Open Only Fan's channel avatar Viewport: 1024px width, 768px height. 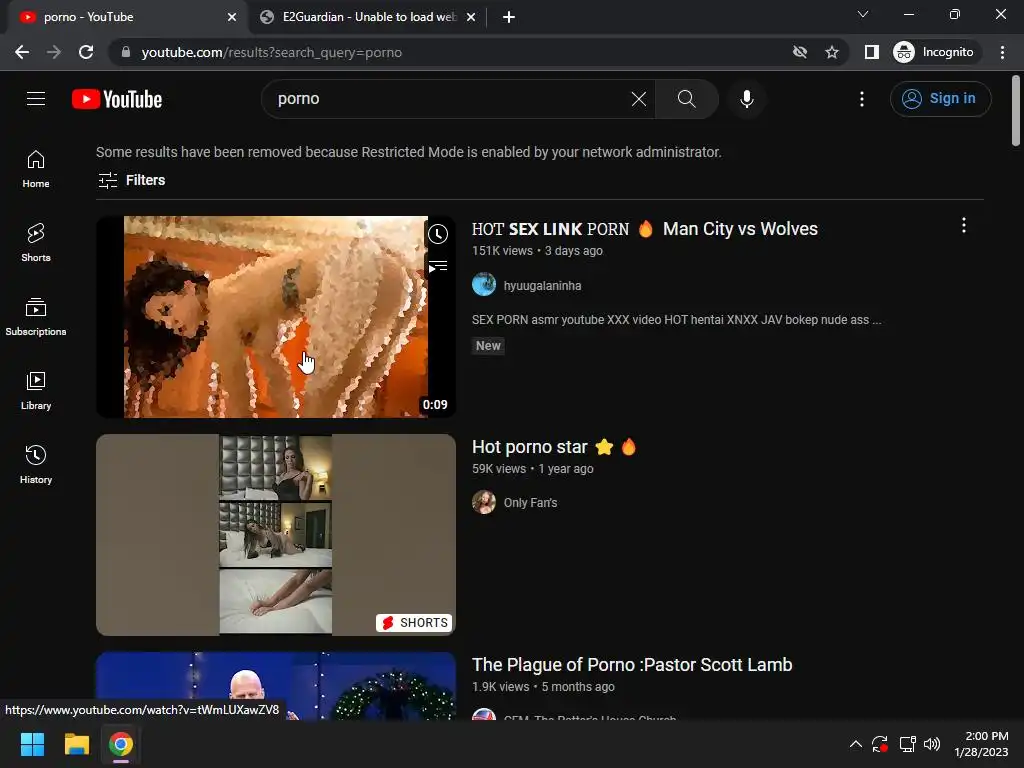click(x=484, y=502)
